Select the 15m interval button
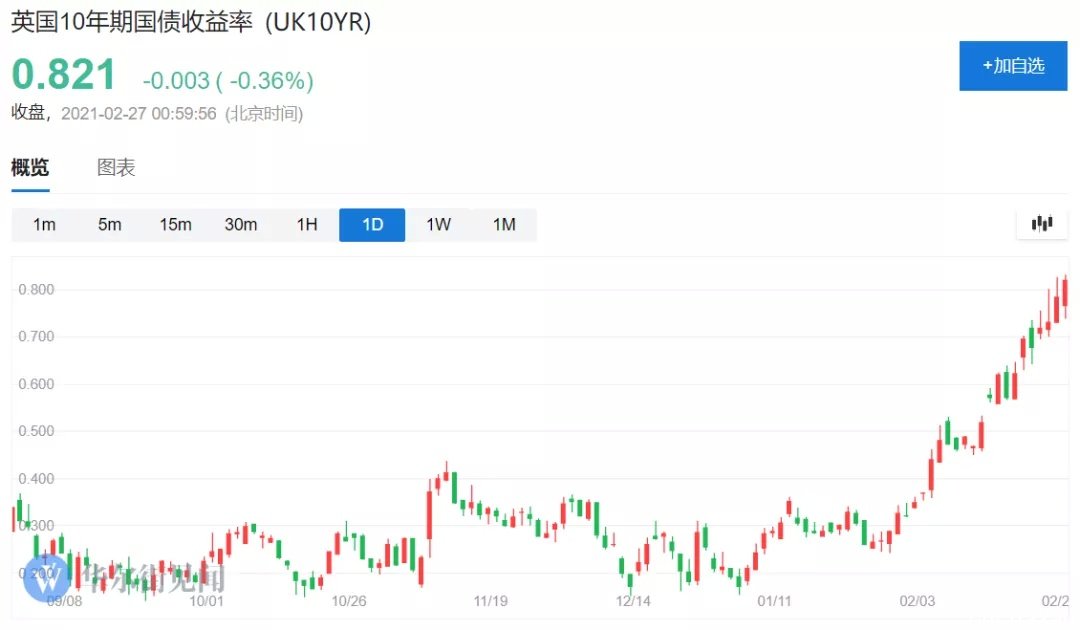The image size is (1080, 630). pos(175,225)
